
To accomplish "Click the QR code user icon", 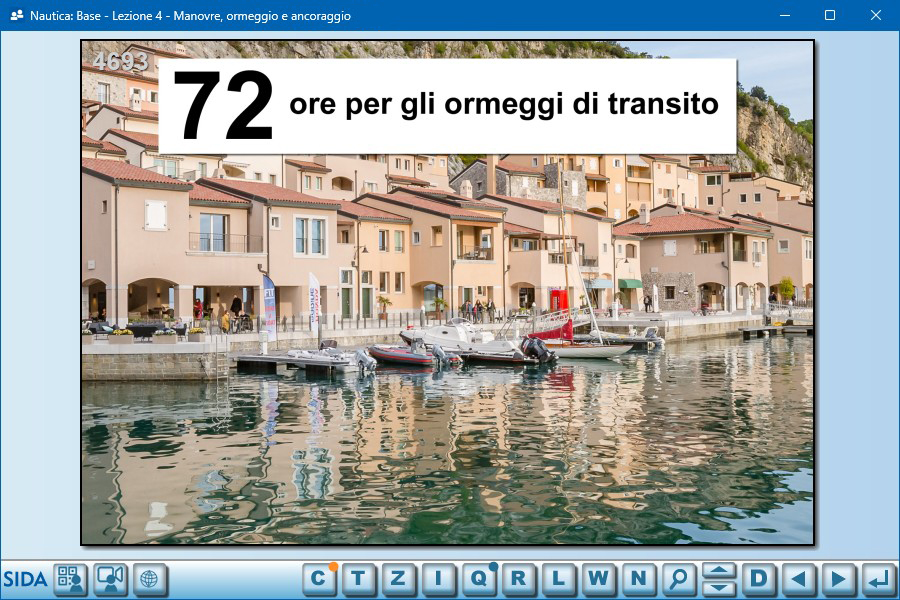I will 70,579.
